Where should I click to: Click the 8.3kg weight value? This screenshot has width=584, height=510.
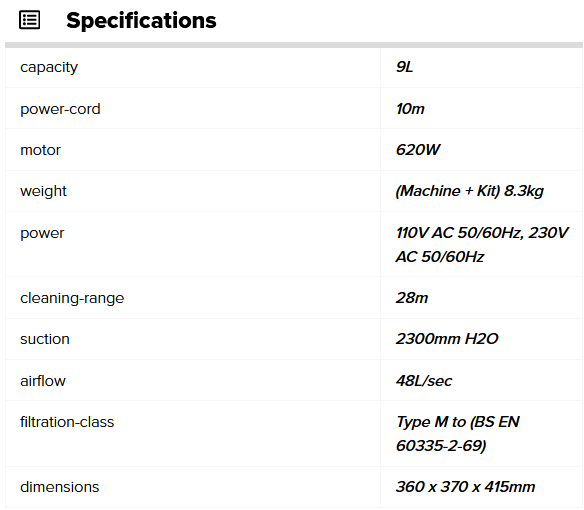470,191
